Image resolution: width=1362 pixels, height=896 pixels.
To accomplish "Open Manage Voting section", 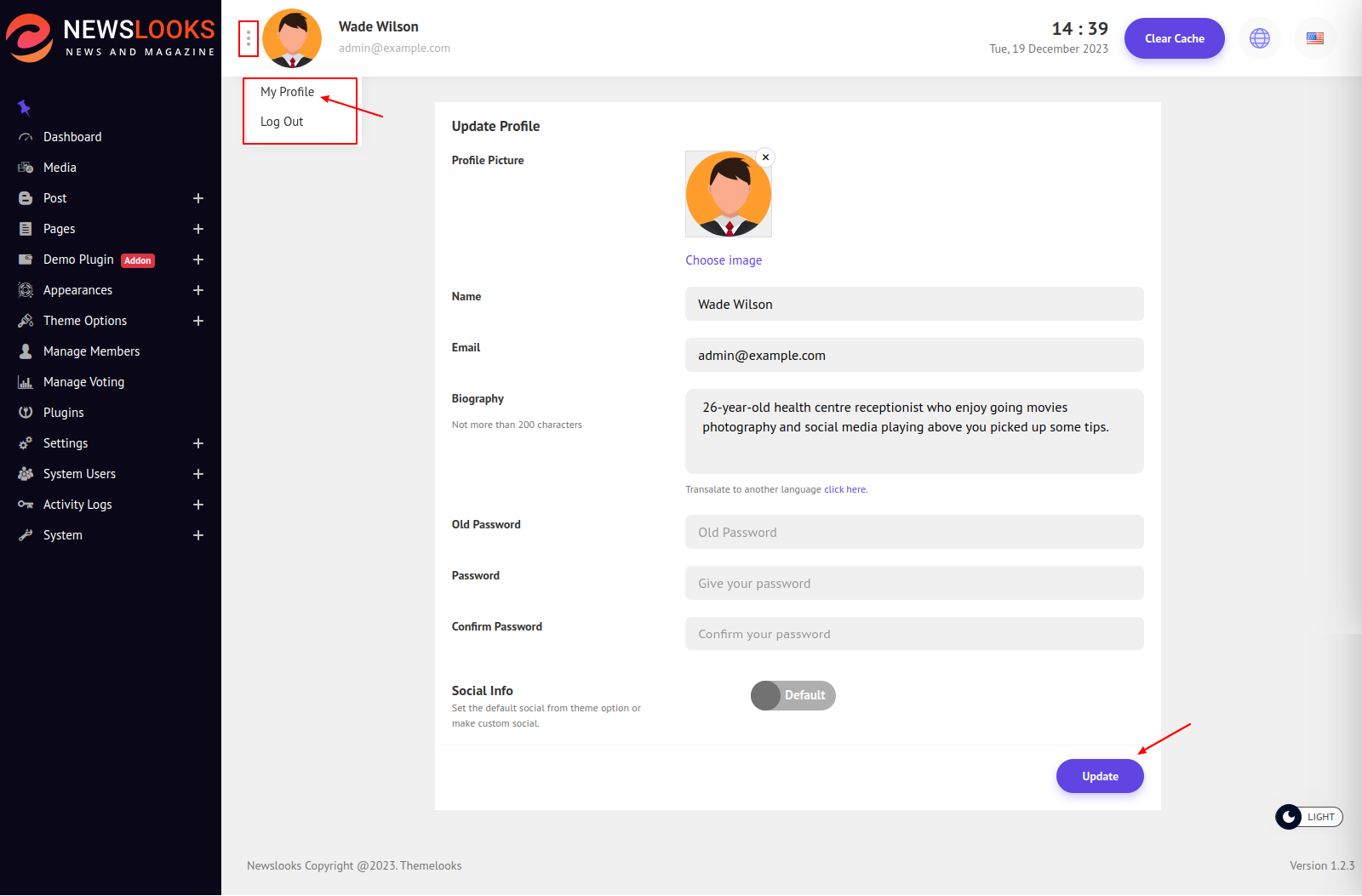I will (83, 382).
